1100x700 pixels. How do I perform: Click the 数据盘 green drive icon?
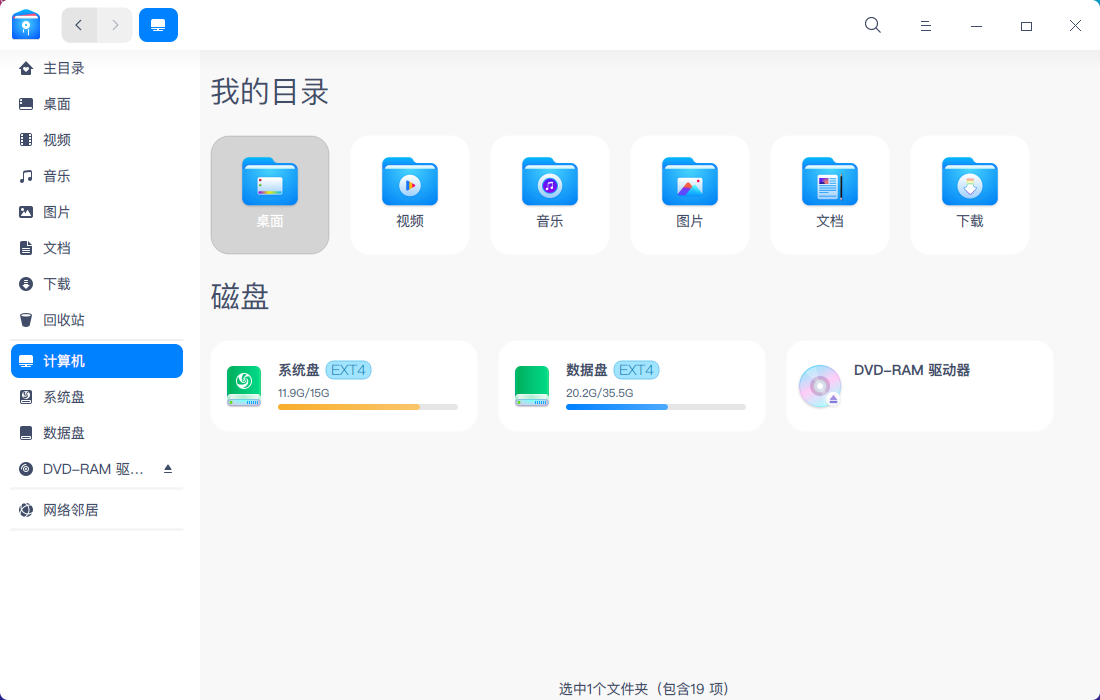tap(532, 386)
